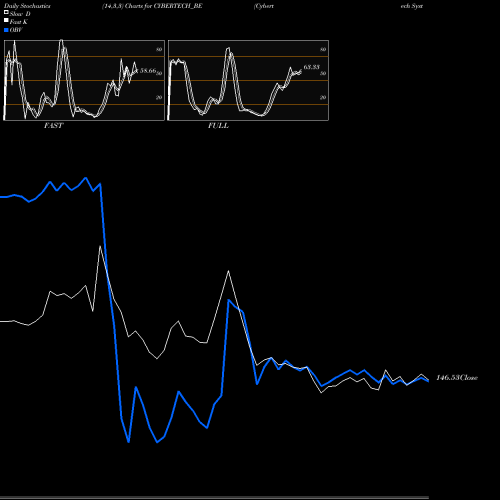Click the '146.53Close' price label
Image resolution: width=500 pixels, height=500 pixels.
[457, 378]
